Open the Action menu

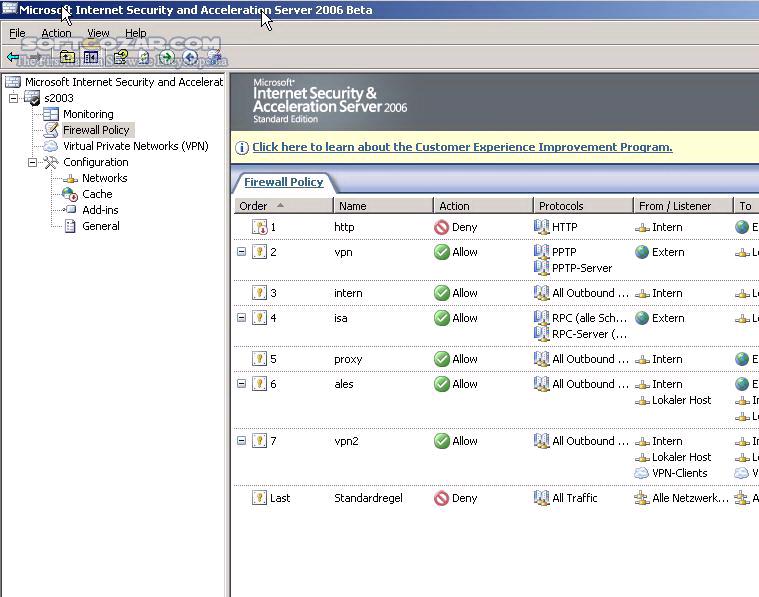tap(56, 33)
